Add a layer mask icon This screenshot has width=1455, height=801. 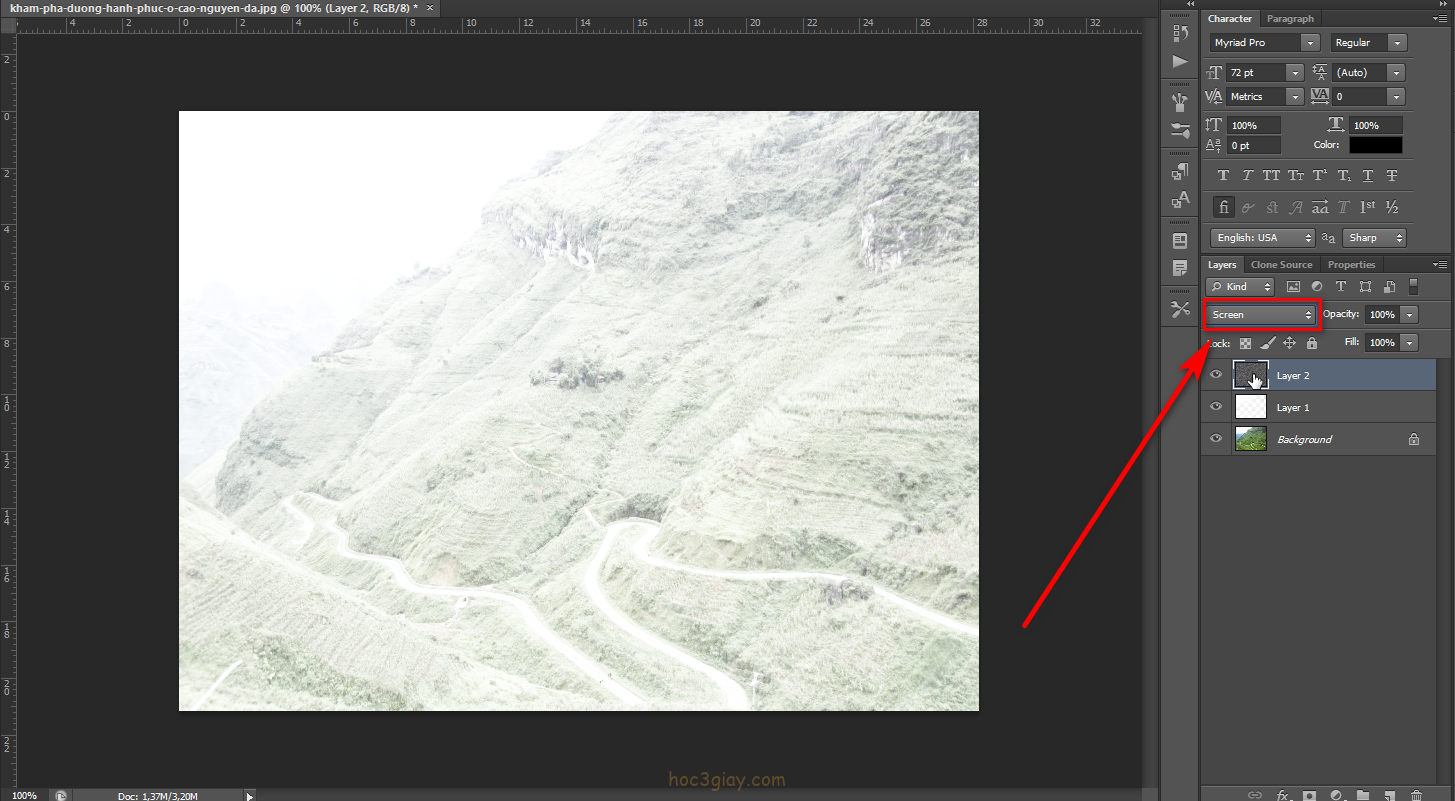click(1309, 795)
